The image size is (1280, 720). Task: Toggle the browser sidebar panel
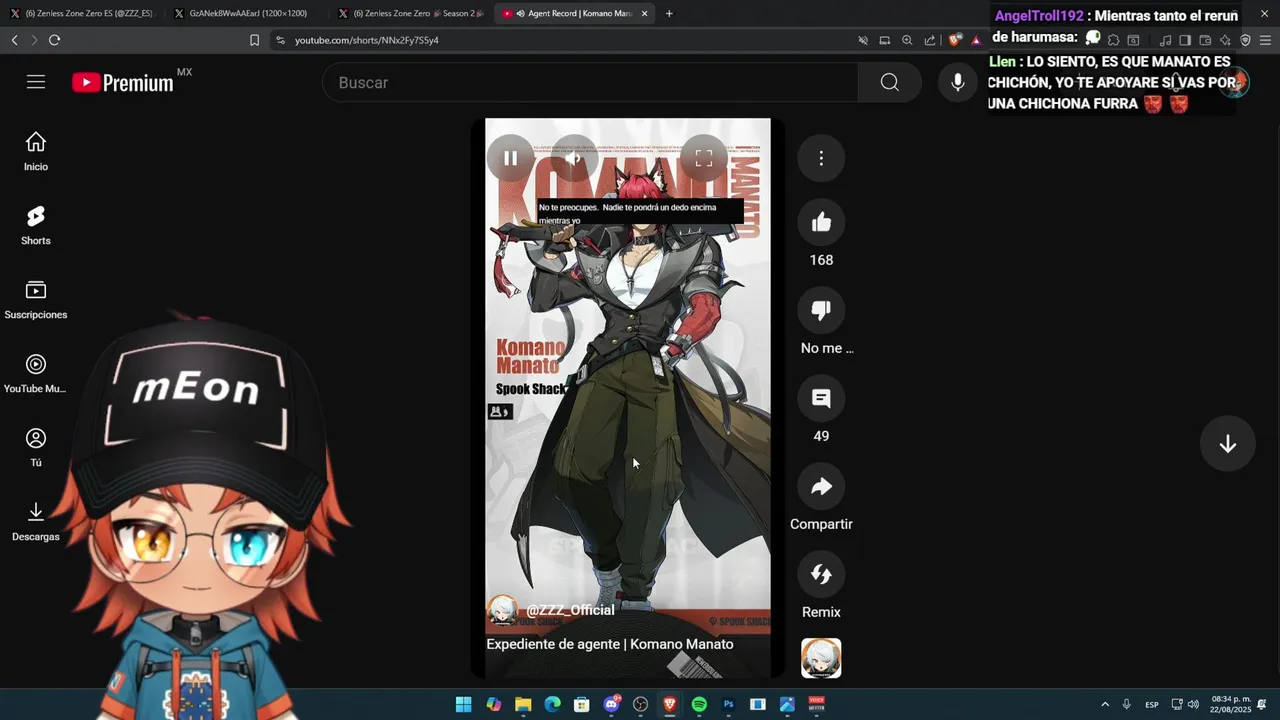click(1185, 40)
